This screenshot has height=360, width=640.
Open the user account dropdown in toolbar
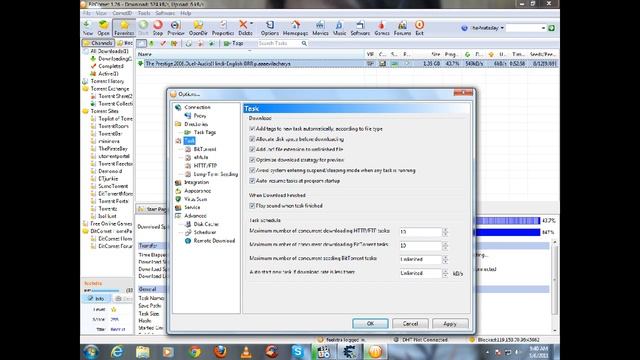(x=502, y=28)
